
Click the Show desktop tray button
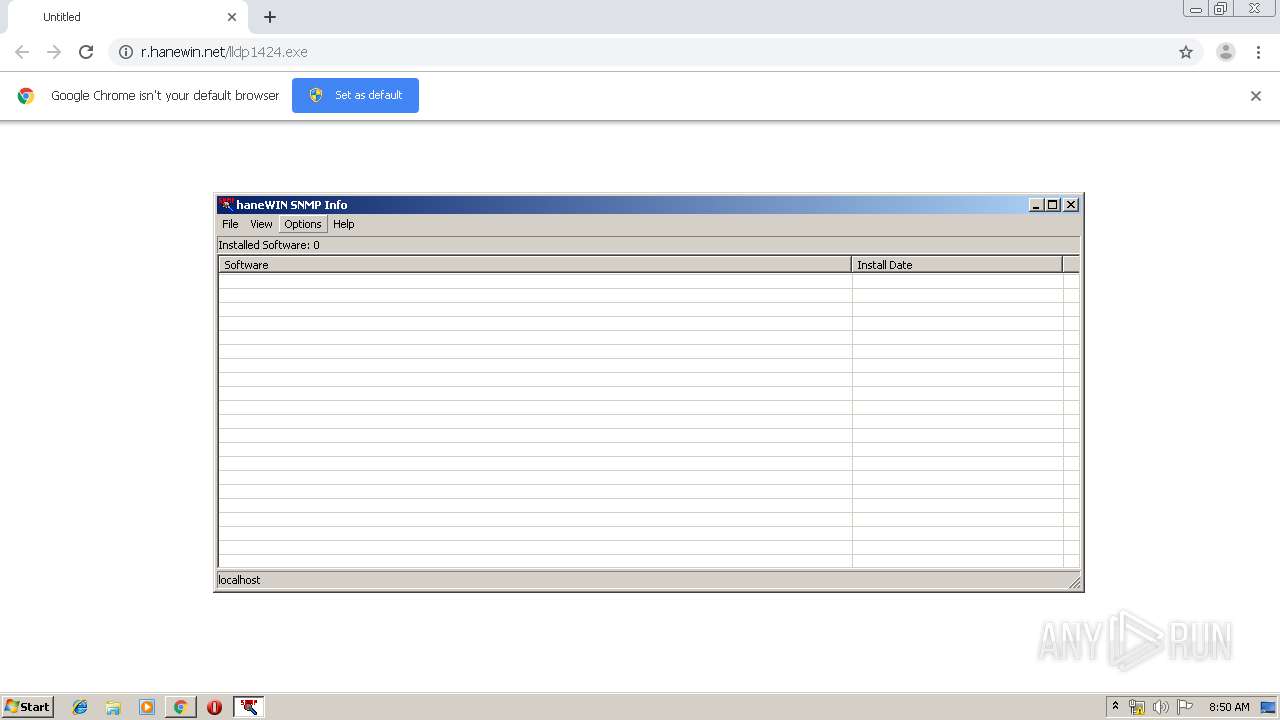1269,707
